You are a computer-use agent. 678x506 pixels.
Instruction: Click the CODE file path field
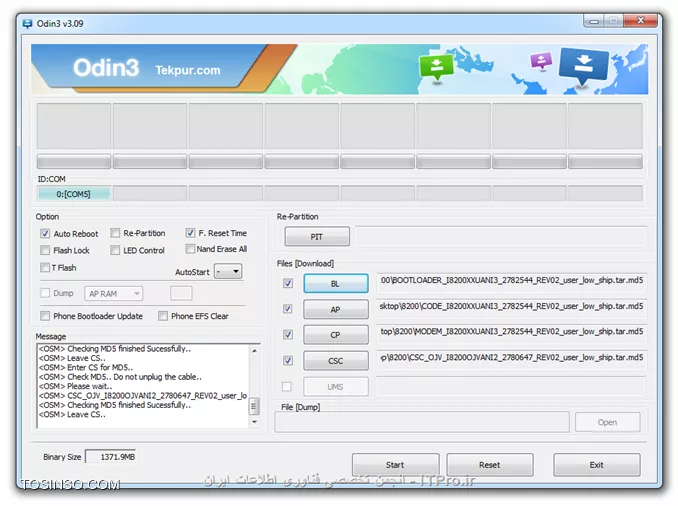tap(512, 307)
